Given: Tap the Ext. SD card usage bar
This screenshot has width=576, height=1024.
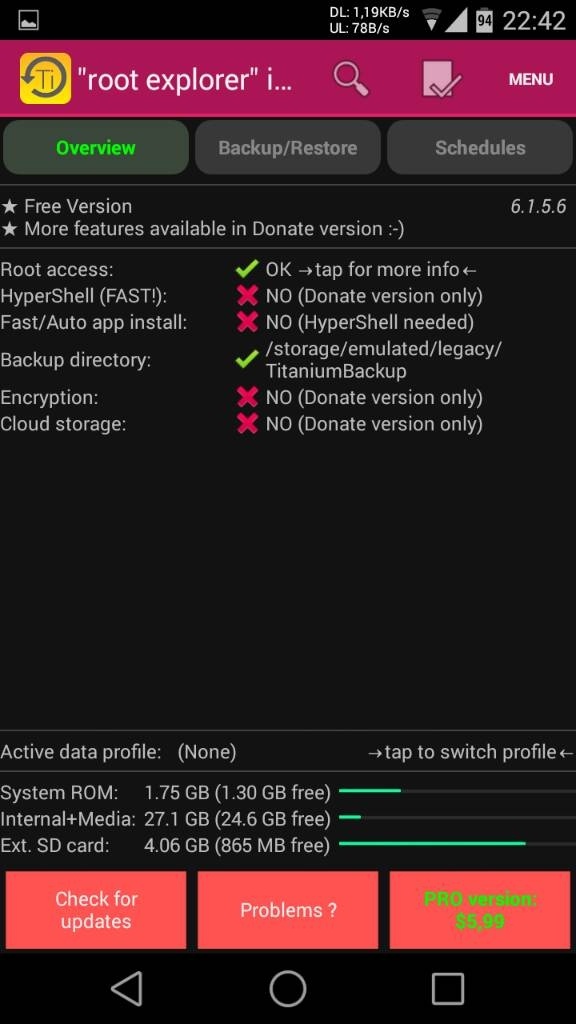Looking at the screenshot, I should 457,844.
